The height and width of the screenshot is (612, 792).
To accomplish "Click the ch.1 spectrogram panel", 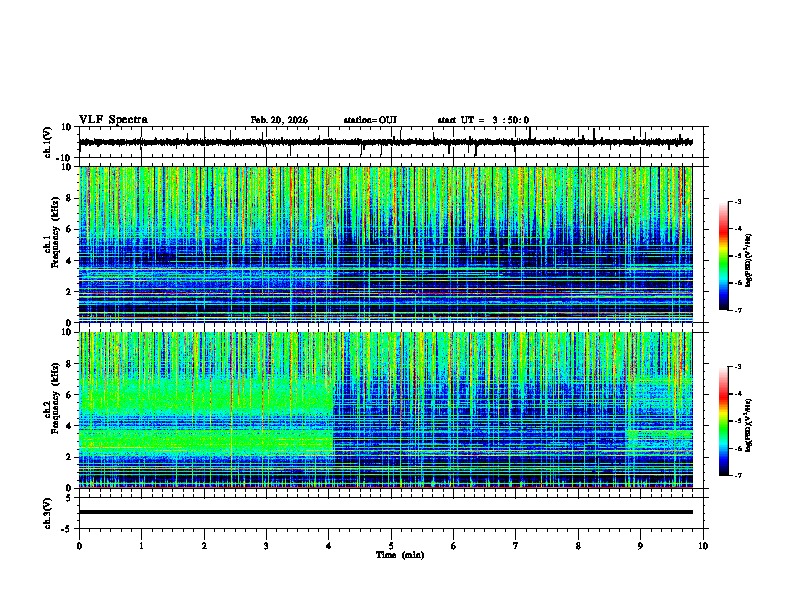I will pyautogui.click(x=385, y=244).
